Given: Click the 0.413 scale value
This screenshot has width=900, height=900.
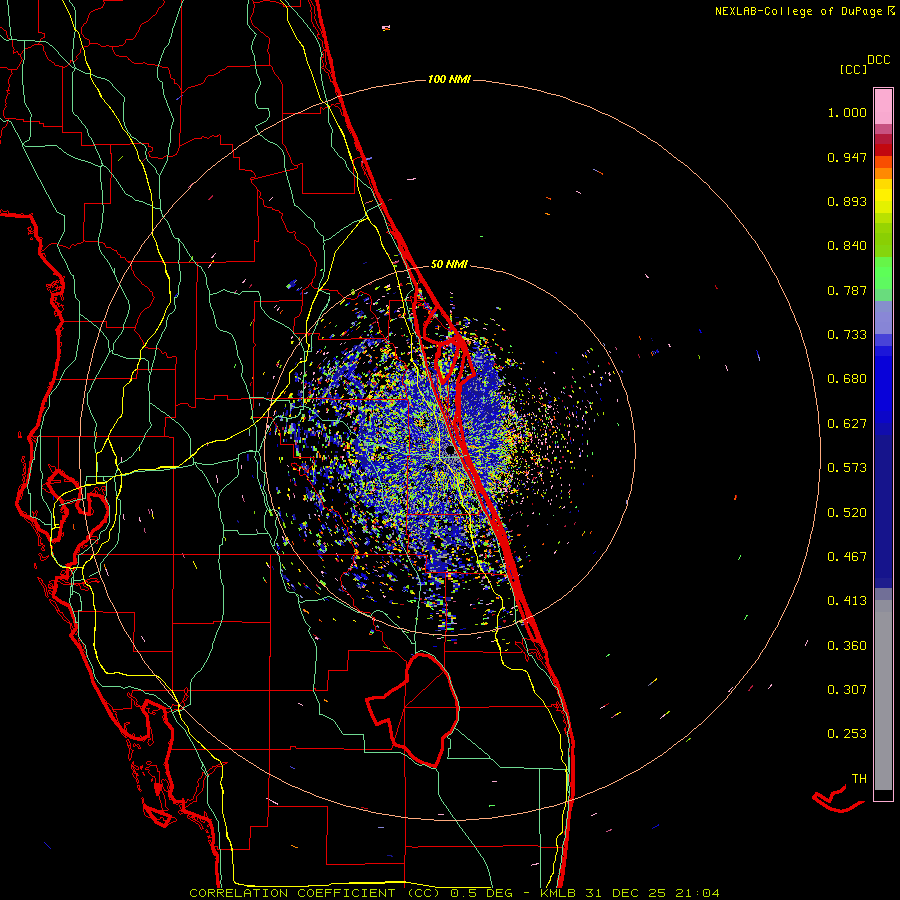Looking at the screenshot, I should pyautogui.click(x=847, y=601).
